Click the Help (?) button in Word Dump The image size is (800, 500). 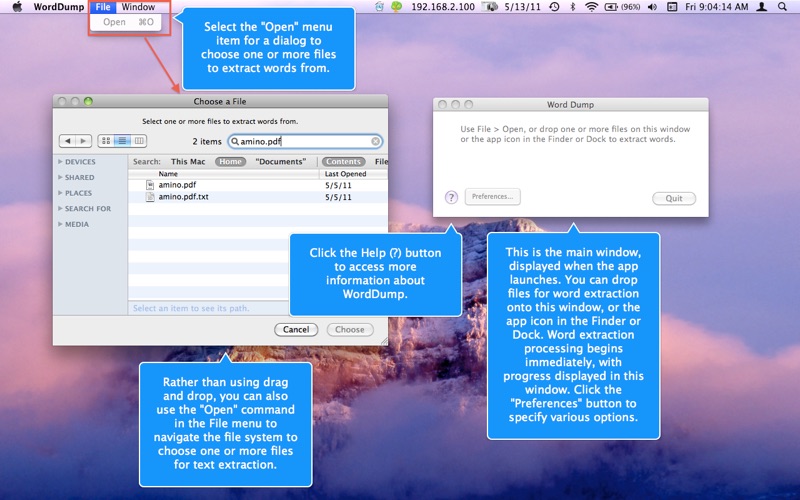(451, 197)
